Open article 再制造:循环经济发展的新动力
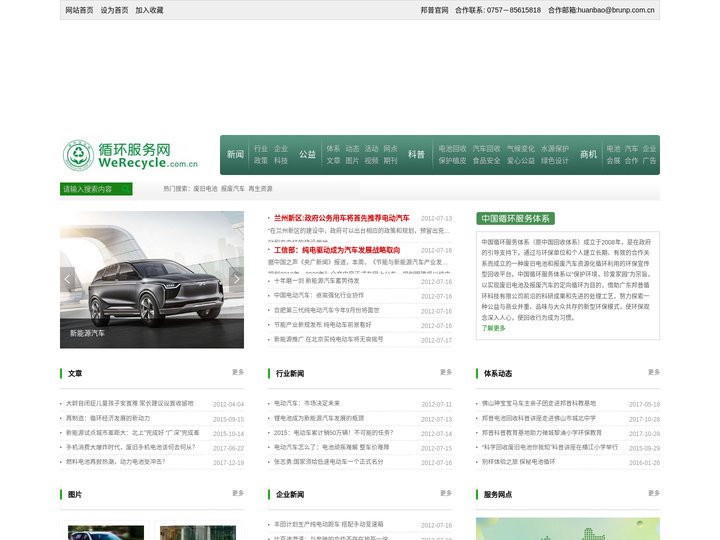 [108, 418]
